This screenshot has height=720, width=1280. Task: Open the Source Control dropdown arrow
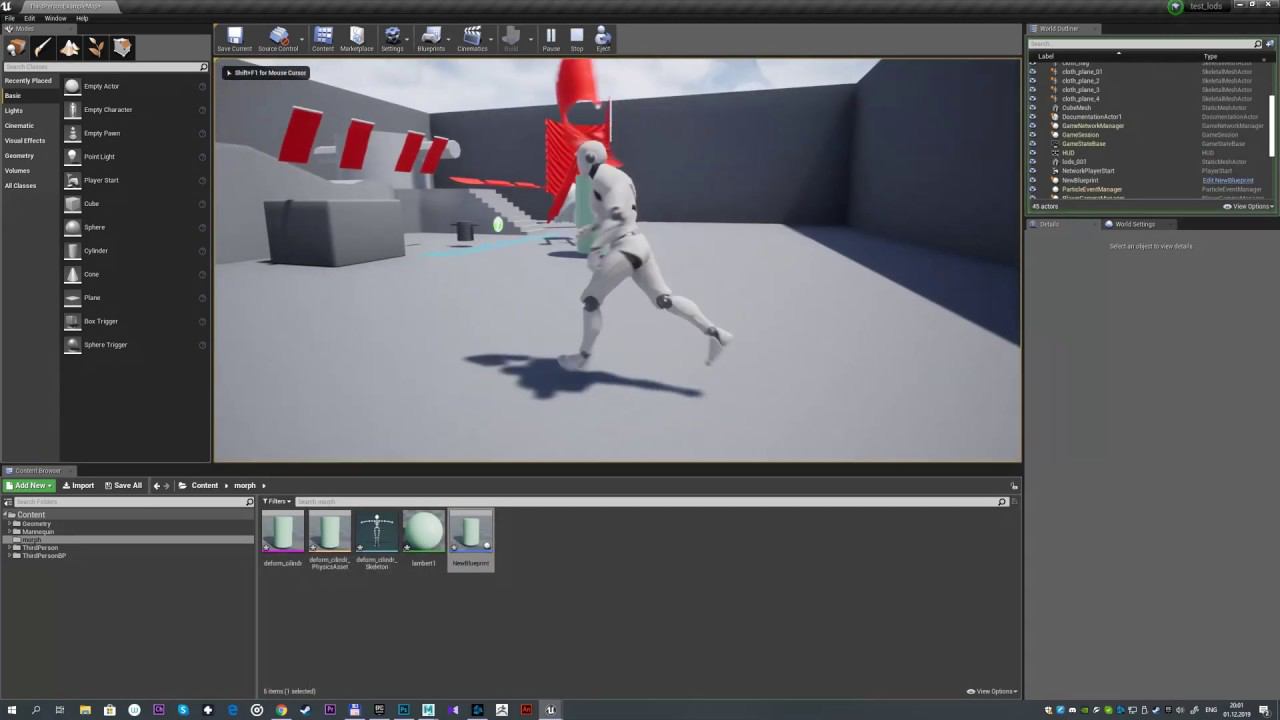click(303, 40)
